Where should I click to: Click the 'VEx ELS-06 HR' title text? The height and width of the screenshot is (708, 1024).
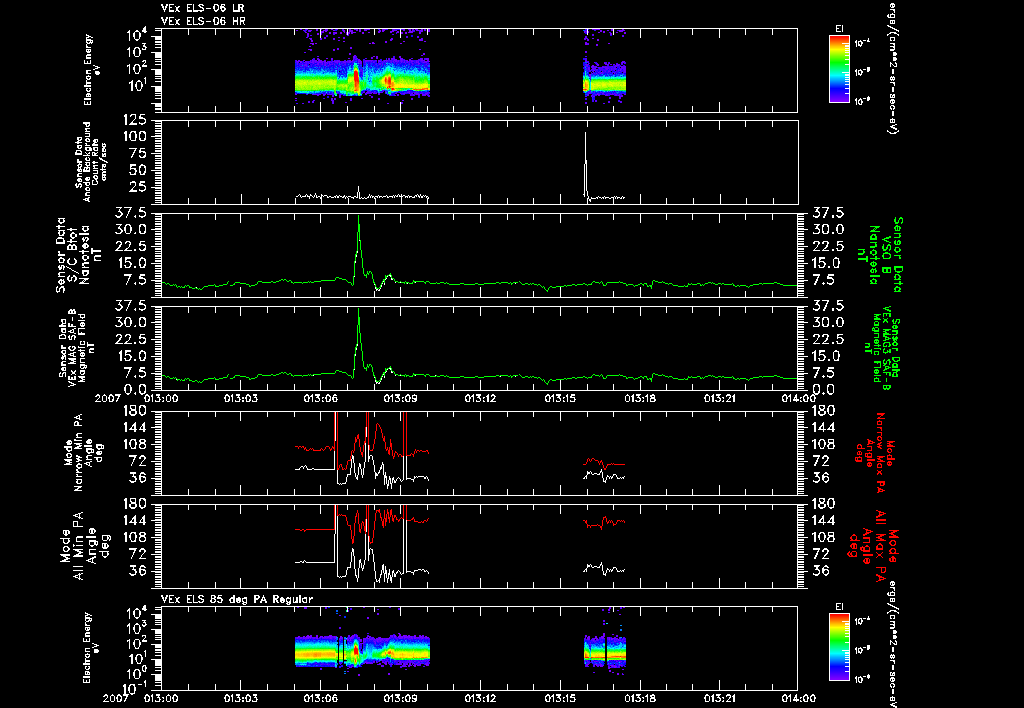coord(203,21)
